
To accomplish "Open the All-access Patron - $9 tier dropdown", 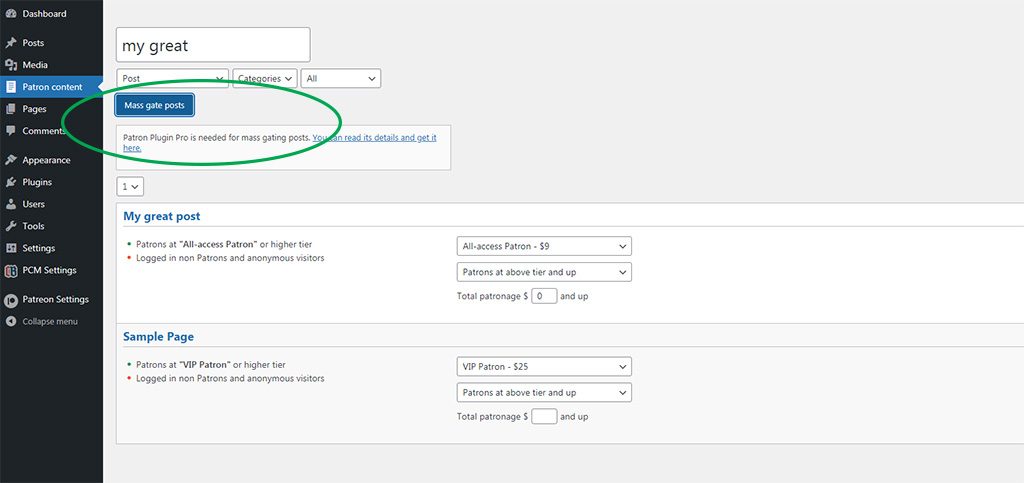I will [544, 246].
